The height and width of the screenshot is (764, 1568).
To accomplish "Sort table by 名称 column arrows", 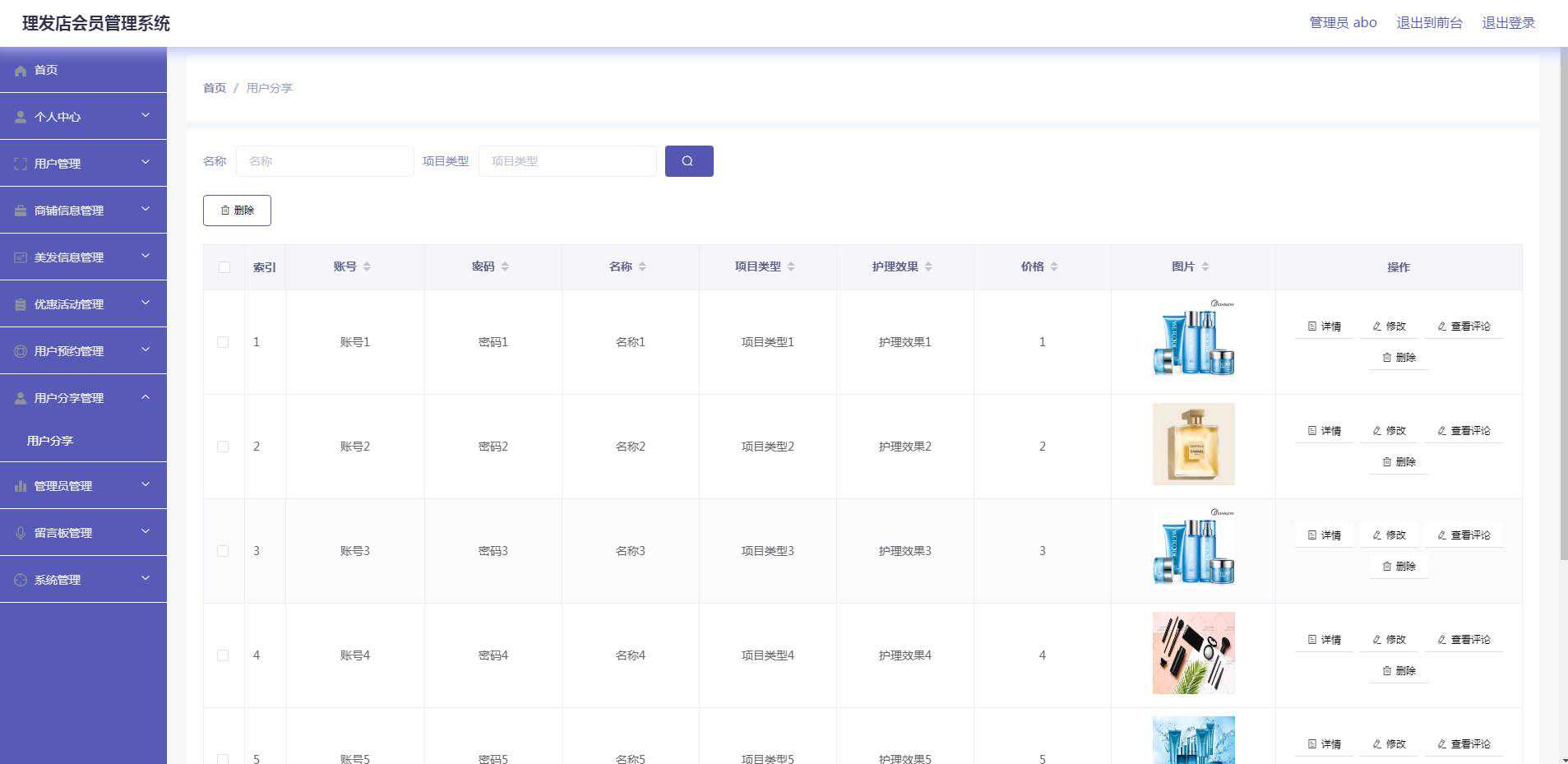I will tap(642, 266).
